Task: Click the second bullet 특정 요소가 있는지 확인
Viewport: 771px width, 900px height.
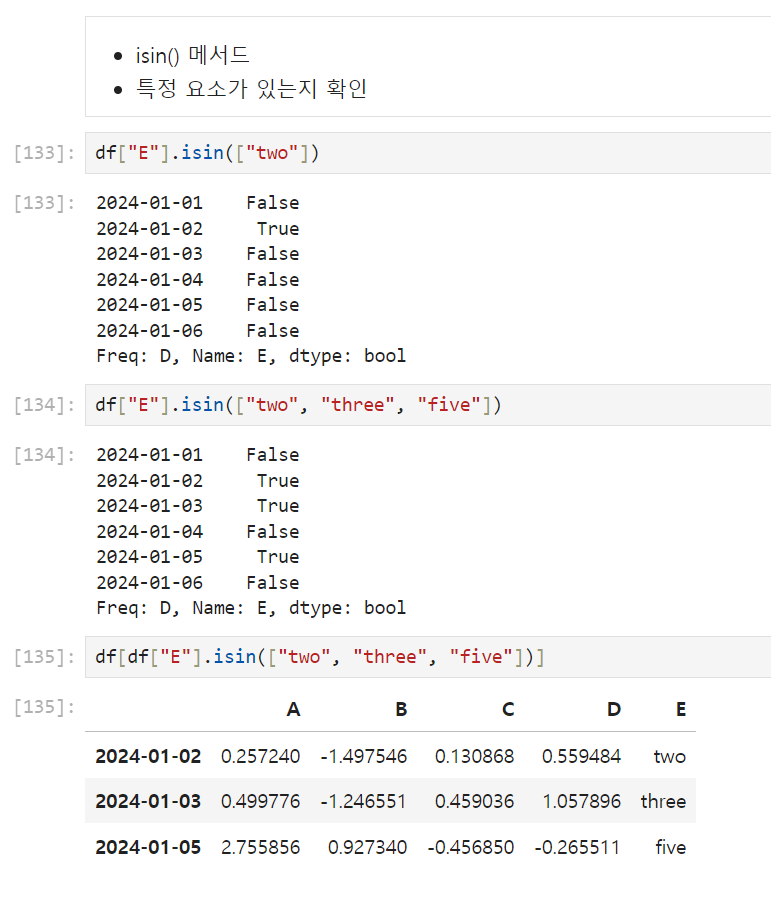Action: (251, 89)
